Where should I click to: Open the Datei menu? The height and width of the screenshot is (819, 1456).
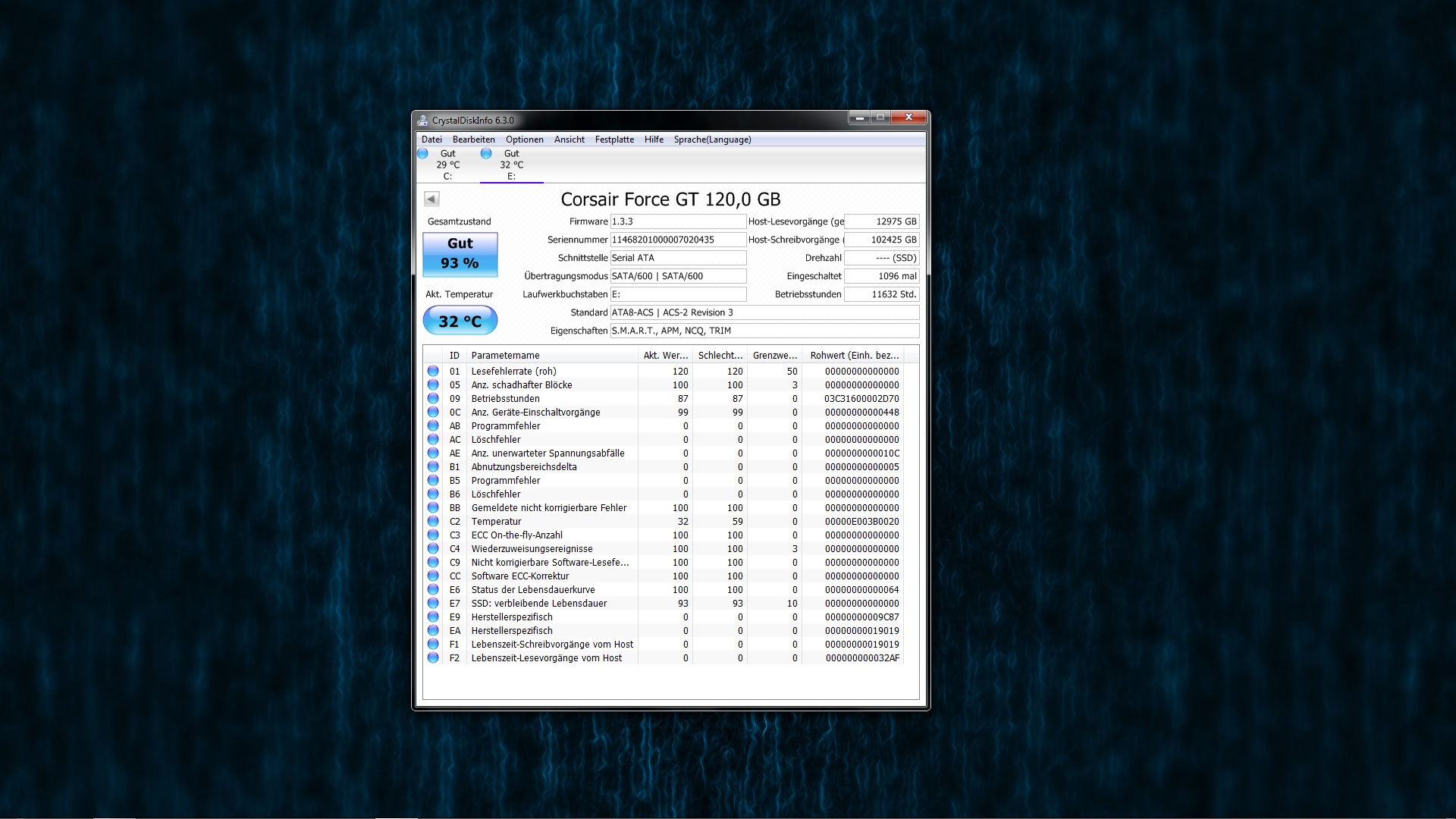tap(431, 140)
